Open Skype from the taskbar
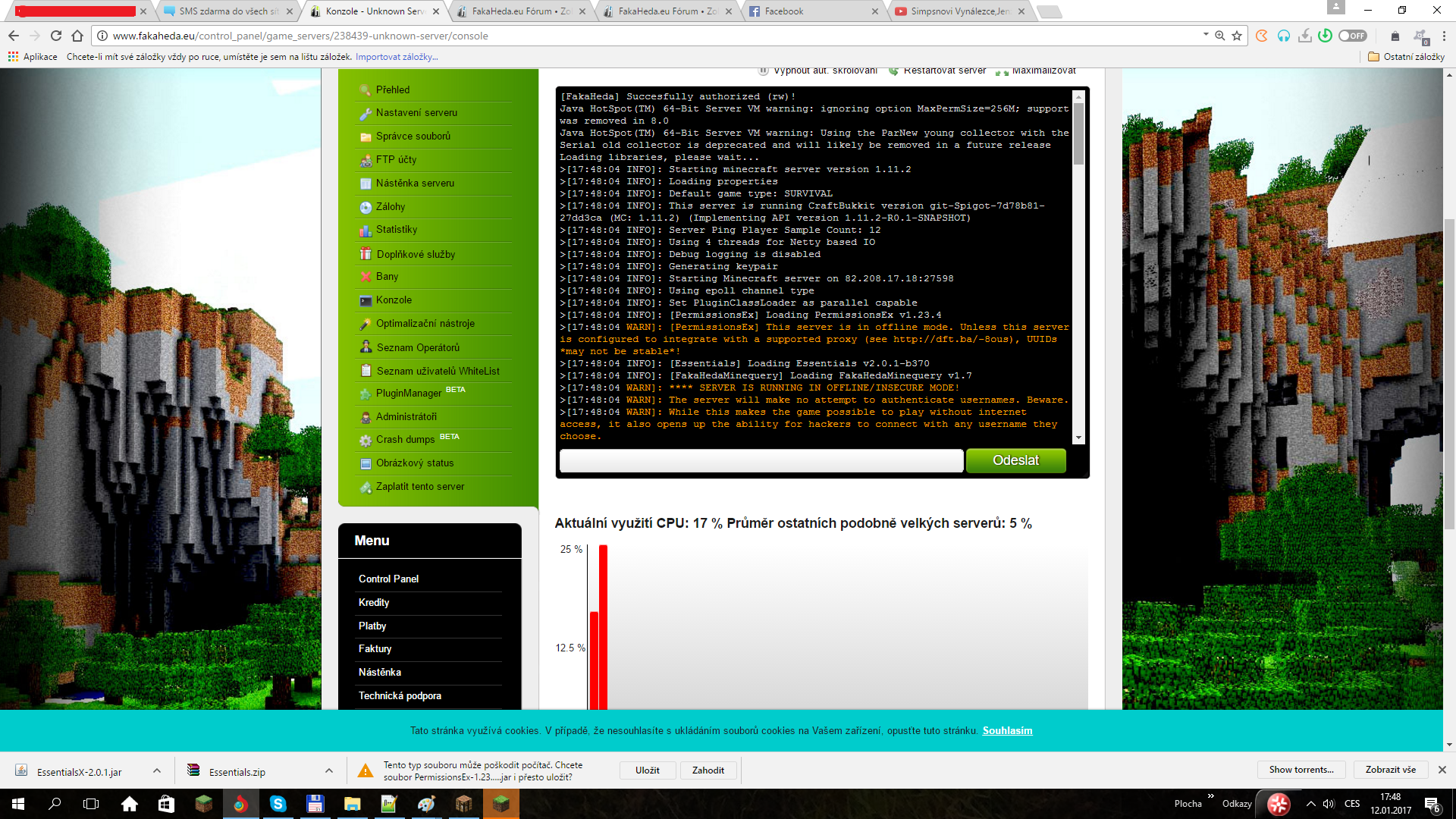Image resolution: width=1456 pixels, height=819 pixels. pos(278,804)
